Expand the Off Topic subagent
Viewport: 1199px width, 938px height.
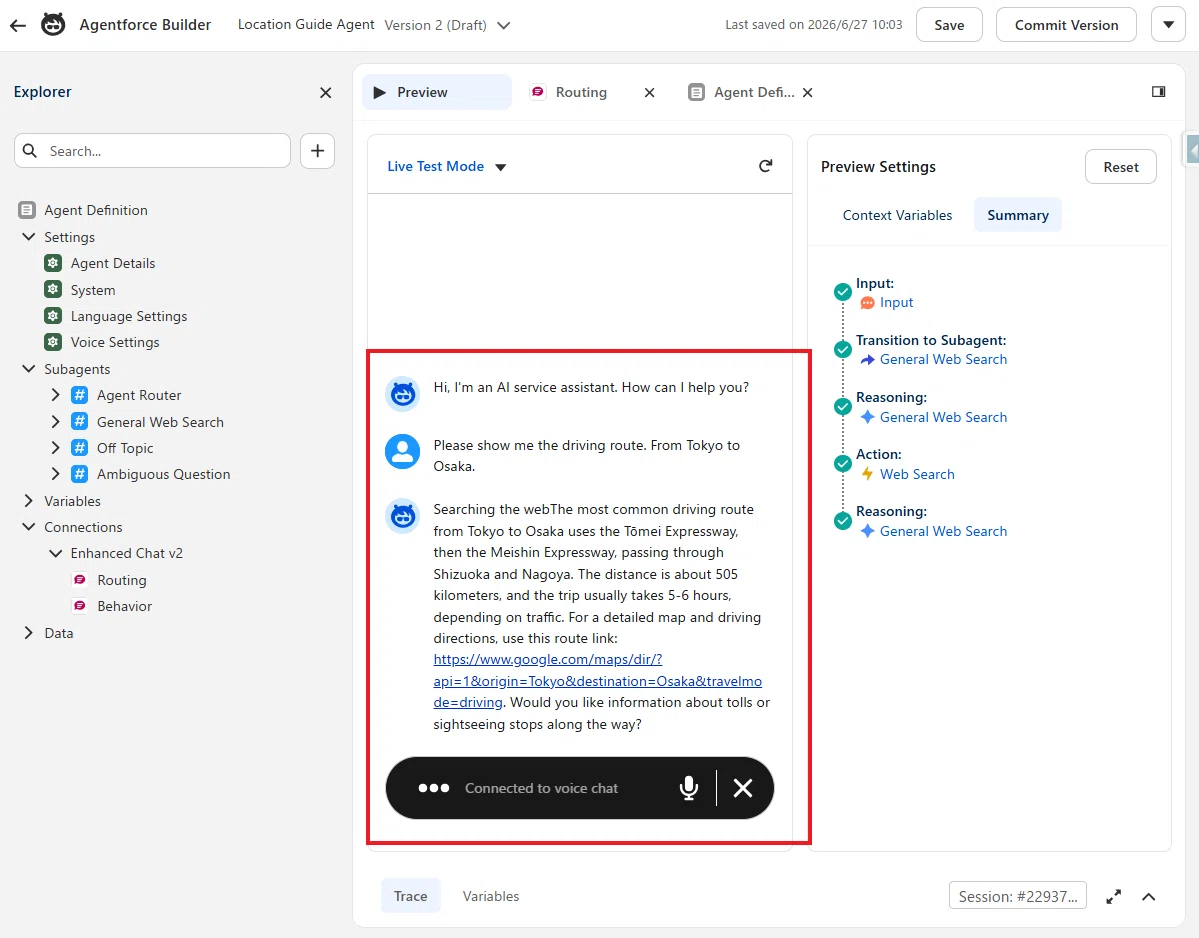click(x=55, y=447)
